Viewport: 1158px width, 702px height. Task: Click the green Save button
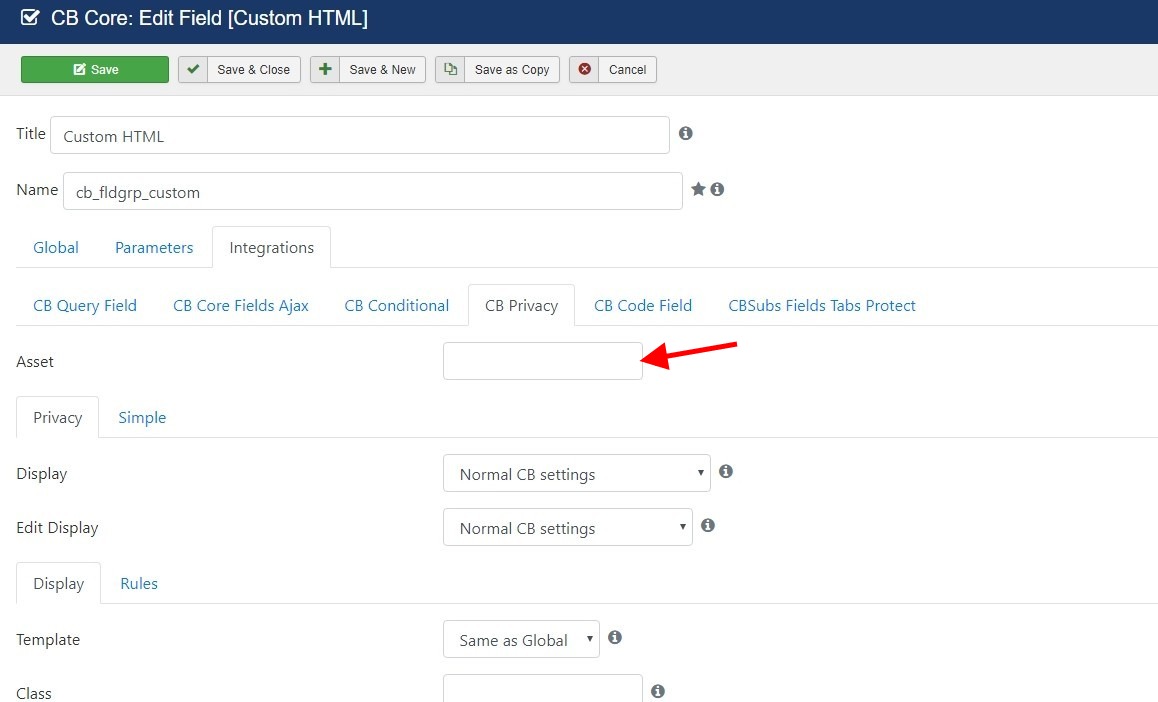95,69
